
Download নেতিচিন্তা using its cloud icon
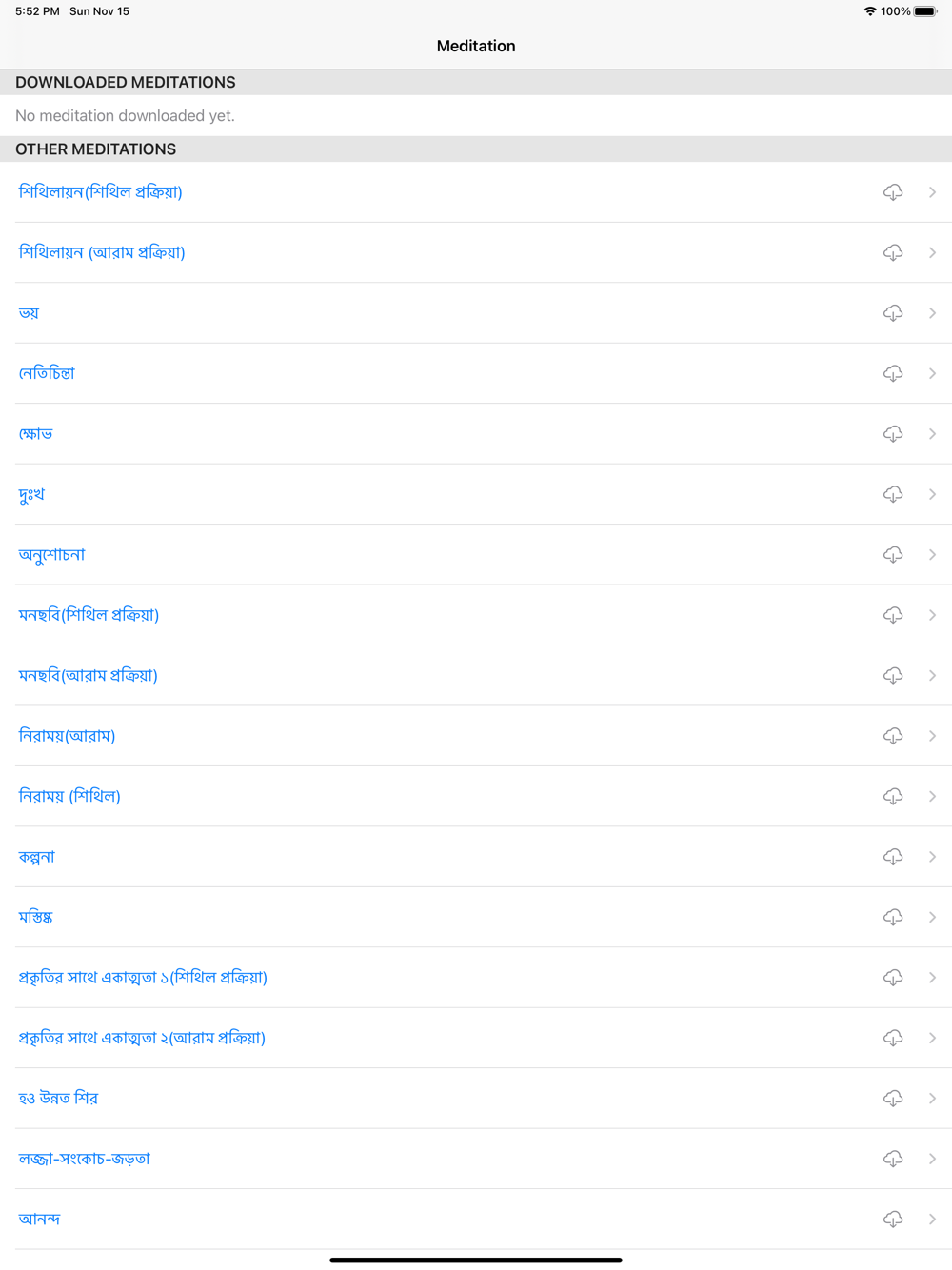893,373
